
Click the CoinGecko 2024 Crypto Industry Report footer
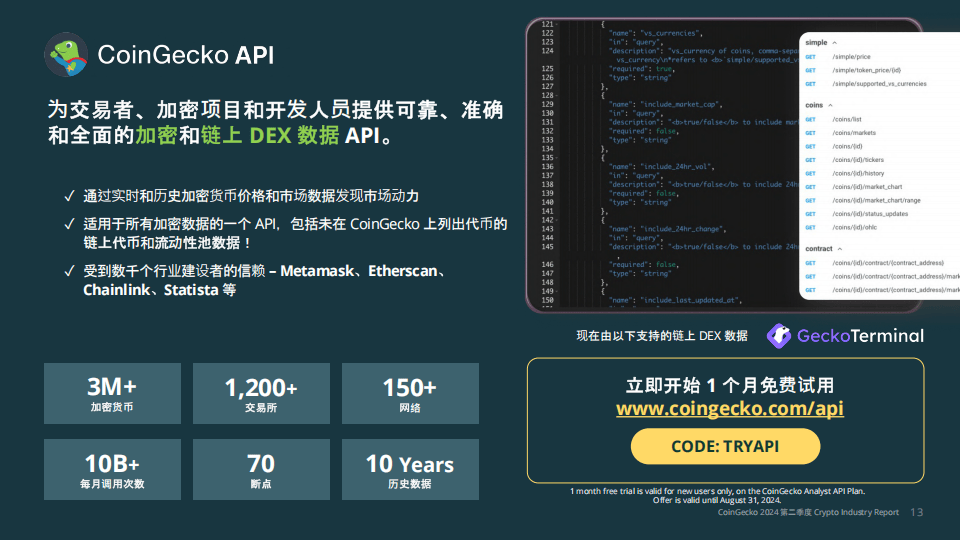tap(808, 512)
